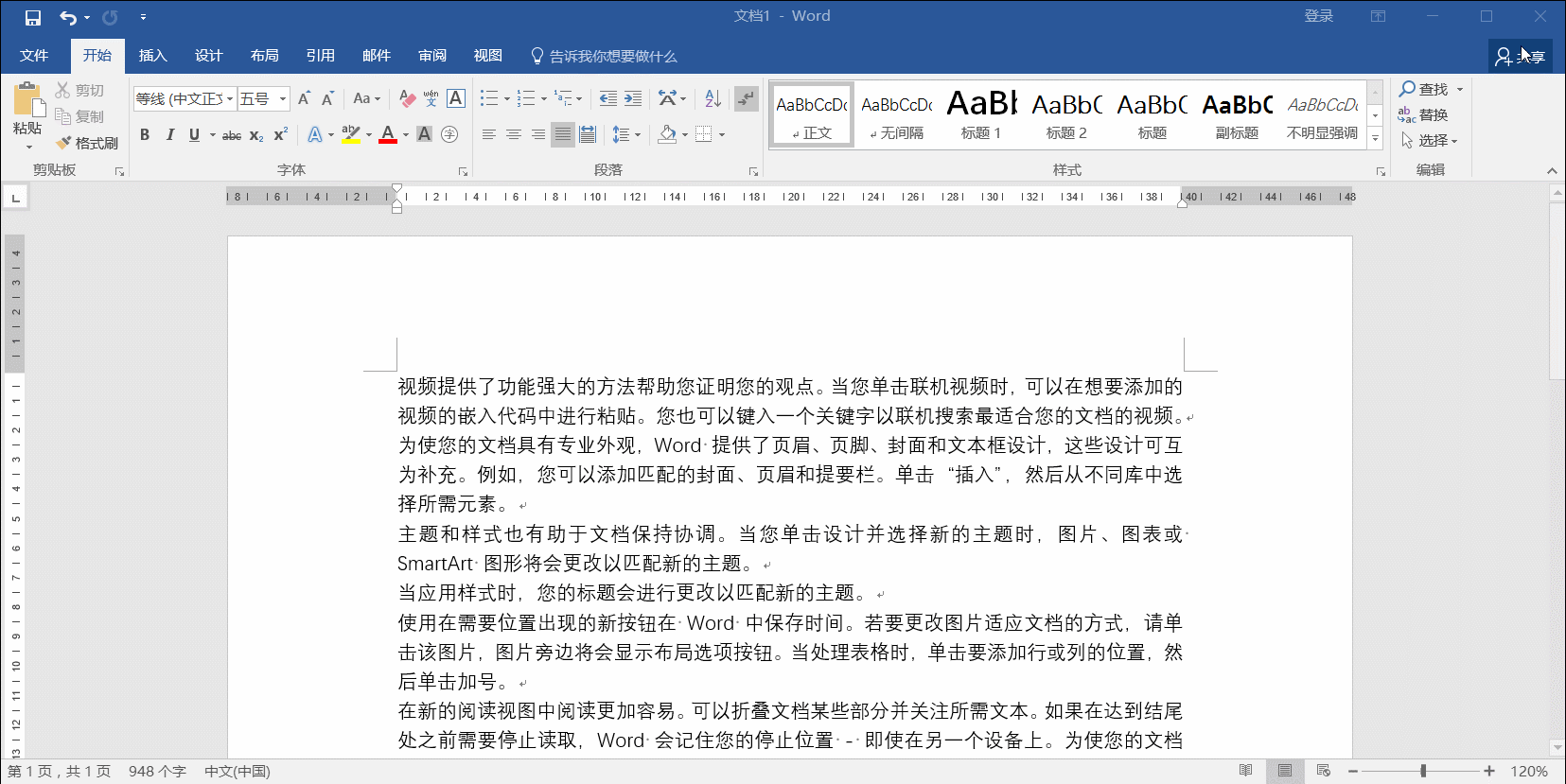This screenshot has width=1566, height=784.
Task: Open the phonetic guide (wén) icon
Action: 431,98
